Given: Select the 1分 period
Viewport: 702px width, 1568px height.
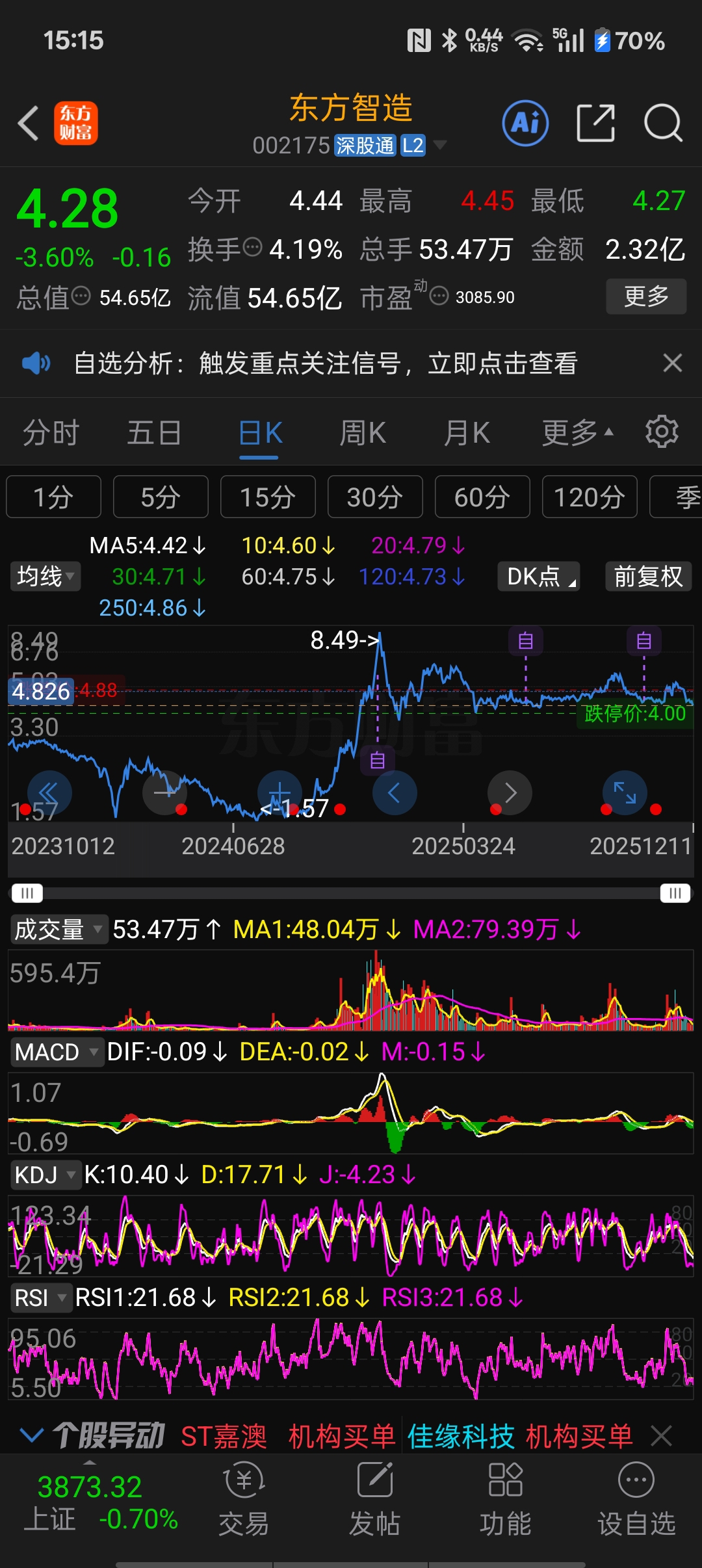Looking at the screenshot, I should [53, 497].
